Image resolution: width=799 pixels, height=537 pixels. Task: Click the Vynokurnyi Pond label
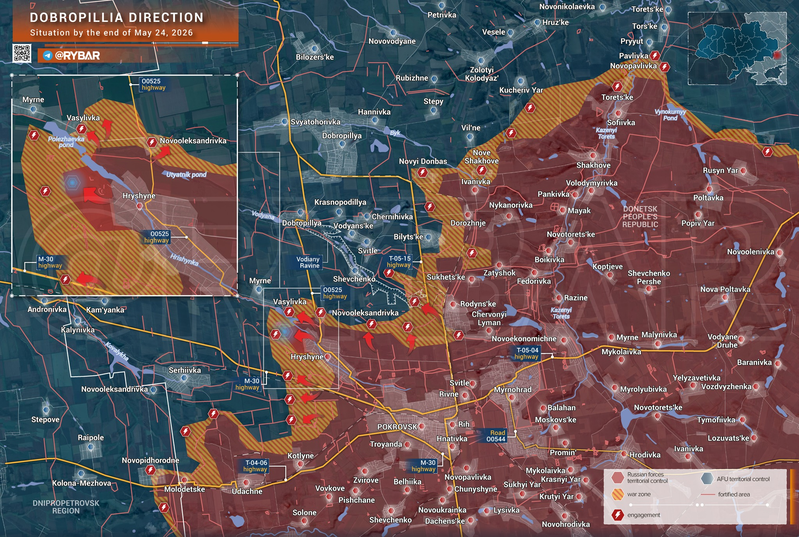670,114
